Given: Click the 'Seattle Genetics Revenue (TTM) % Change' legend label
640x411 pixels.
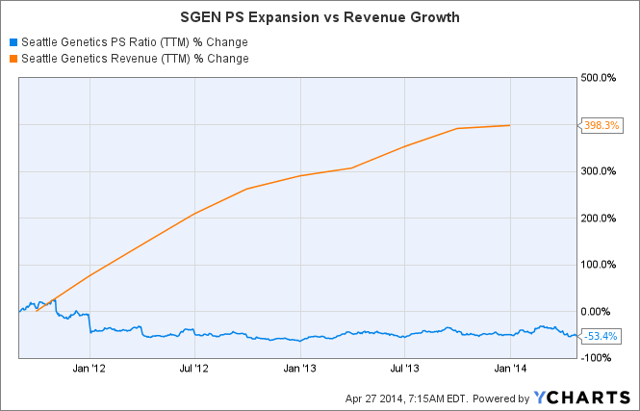Looking at the screenshot, I should point(135,59).
